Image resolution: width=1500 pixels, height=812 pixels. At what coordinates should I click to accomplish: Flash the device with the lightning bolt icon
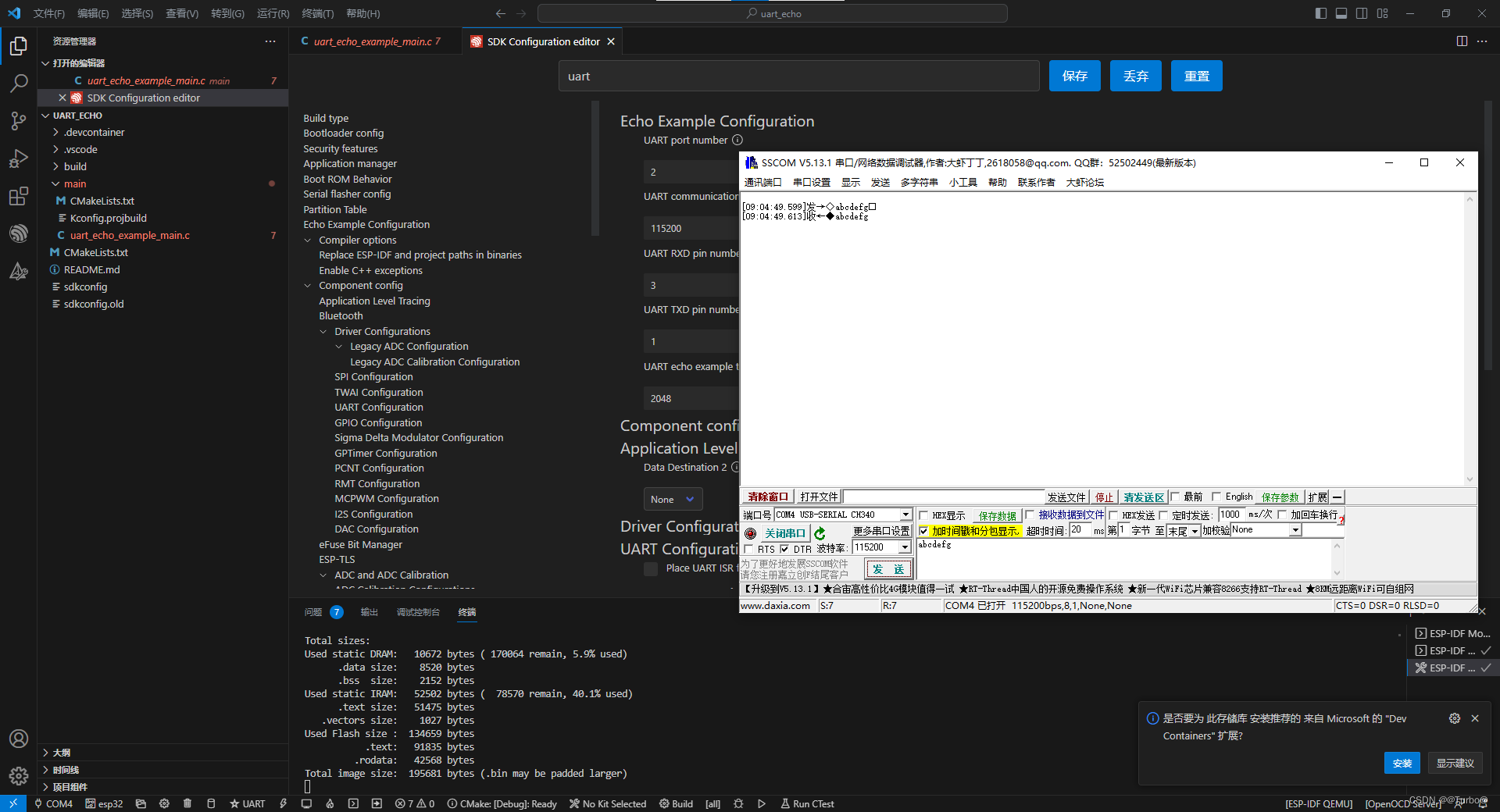pos(283,803)
